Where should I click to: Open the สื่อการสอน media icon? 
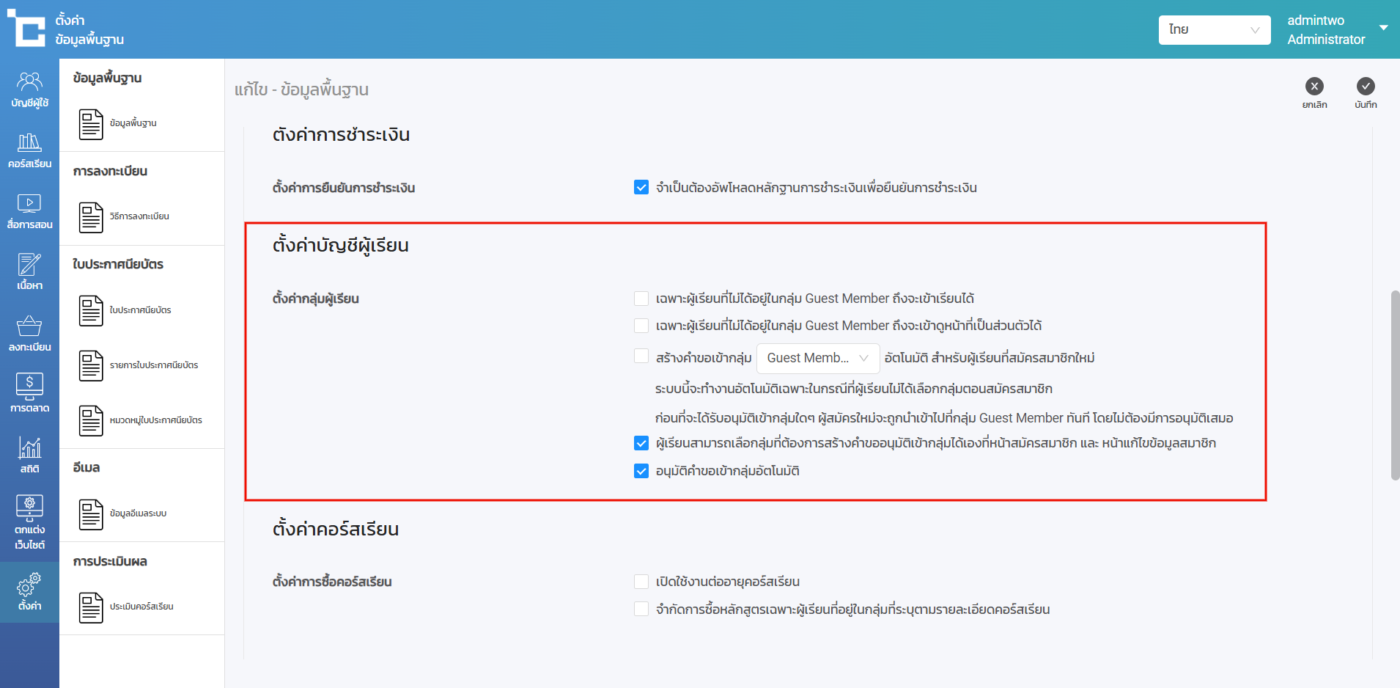pyautogui.click(x=29, y=204)
